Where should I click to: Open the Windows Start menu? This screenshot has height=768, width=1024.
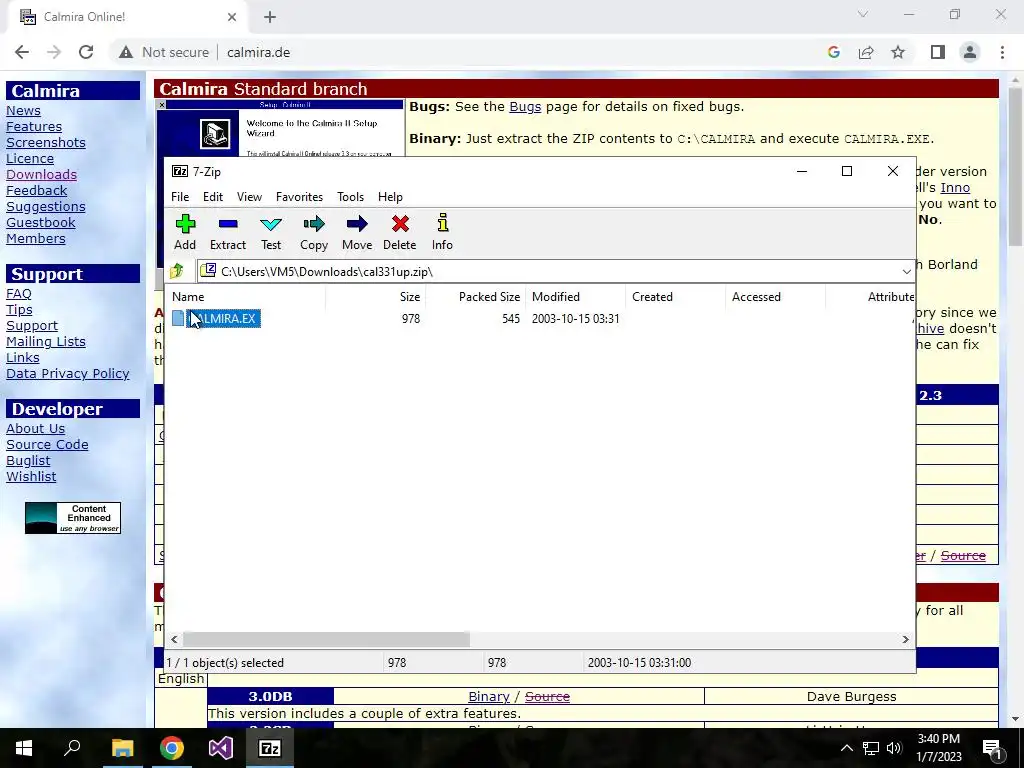pyautogui.click(x=24, y=748)
